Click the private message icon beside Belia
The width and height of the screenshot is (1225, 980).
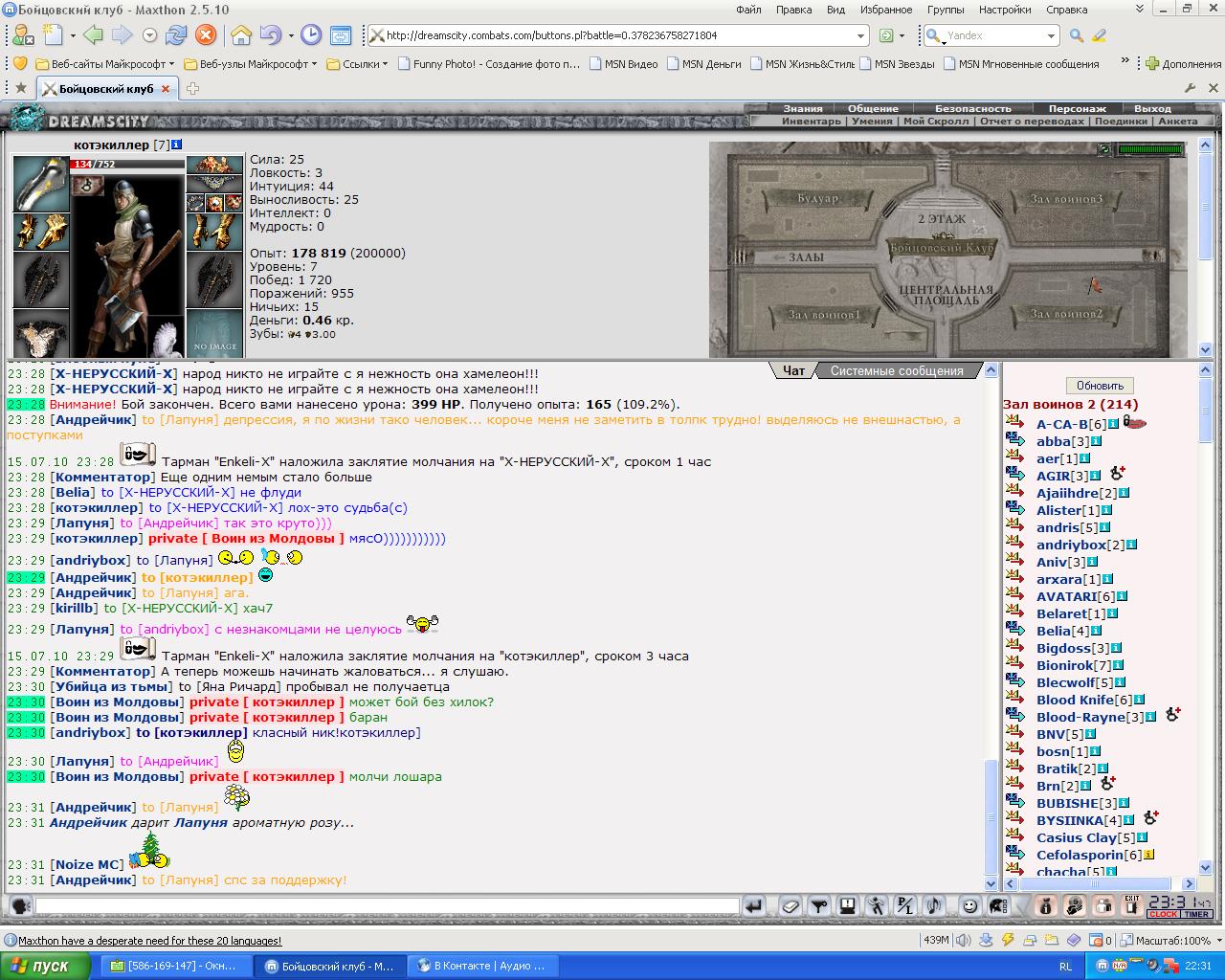(1015, 631)
